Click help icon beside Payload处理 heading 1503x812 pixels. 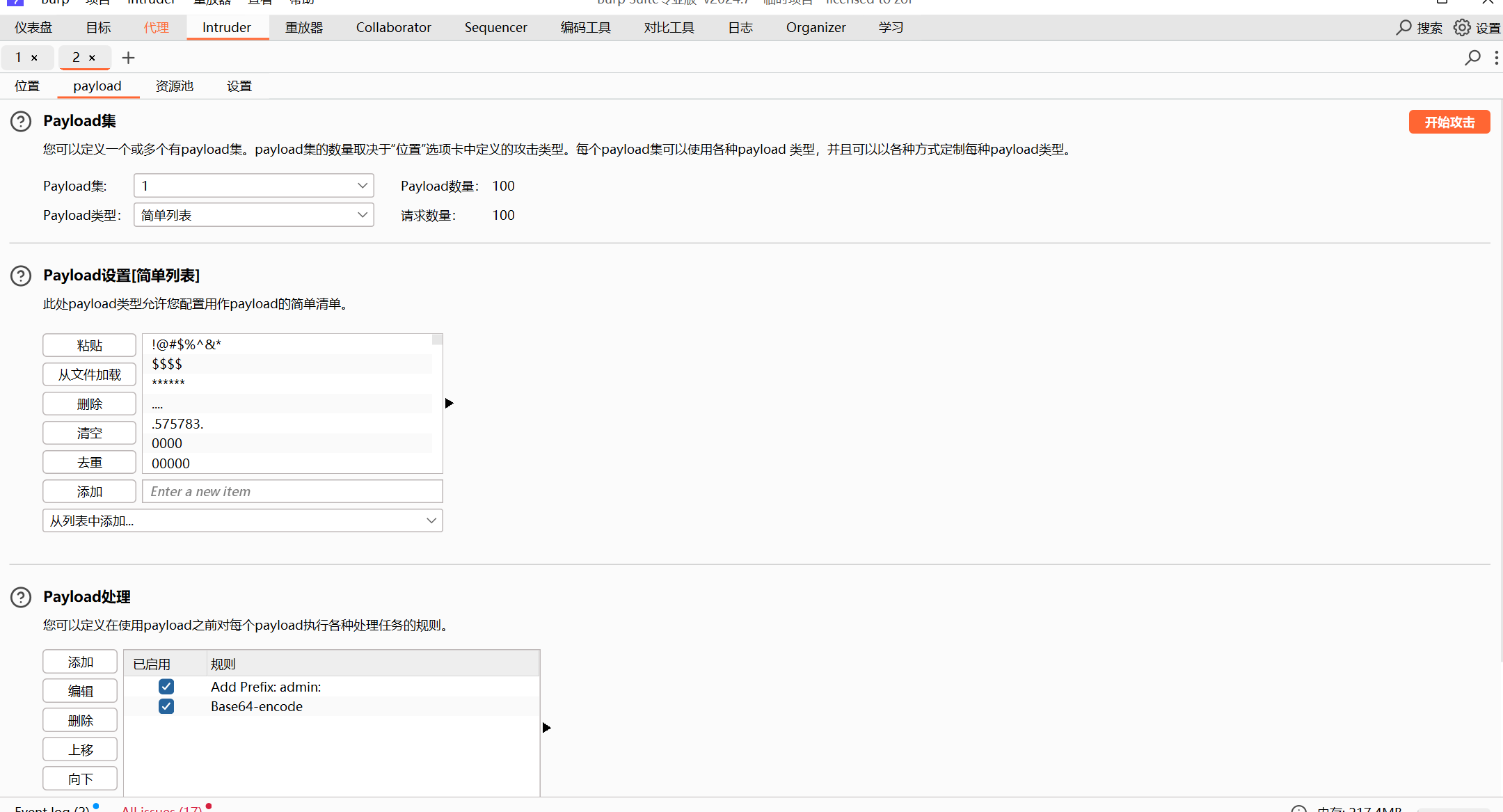(x=21, y=598)
